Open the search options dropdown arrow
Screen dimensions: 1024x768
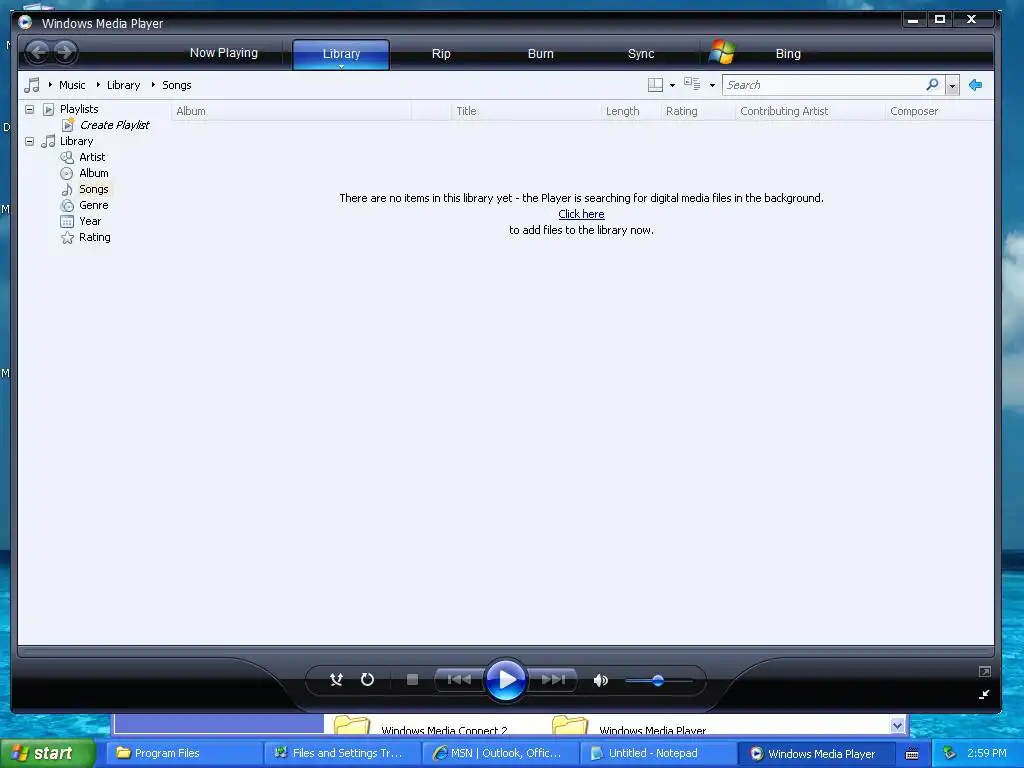point(952,86)
